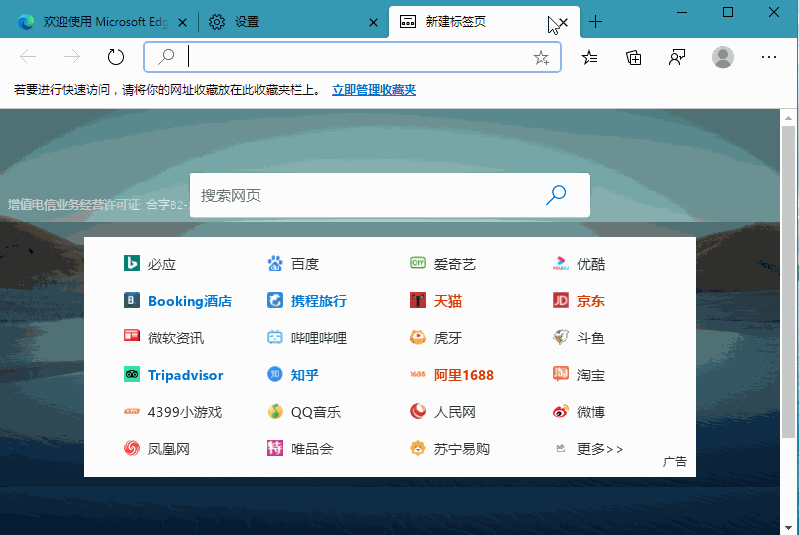
Task: Click the iQIYI 爱奇艺 icon
Action: click(x=418, y=263)
